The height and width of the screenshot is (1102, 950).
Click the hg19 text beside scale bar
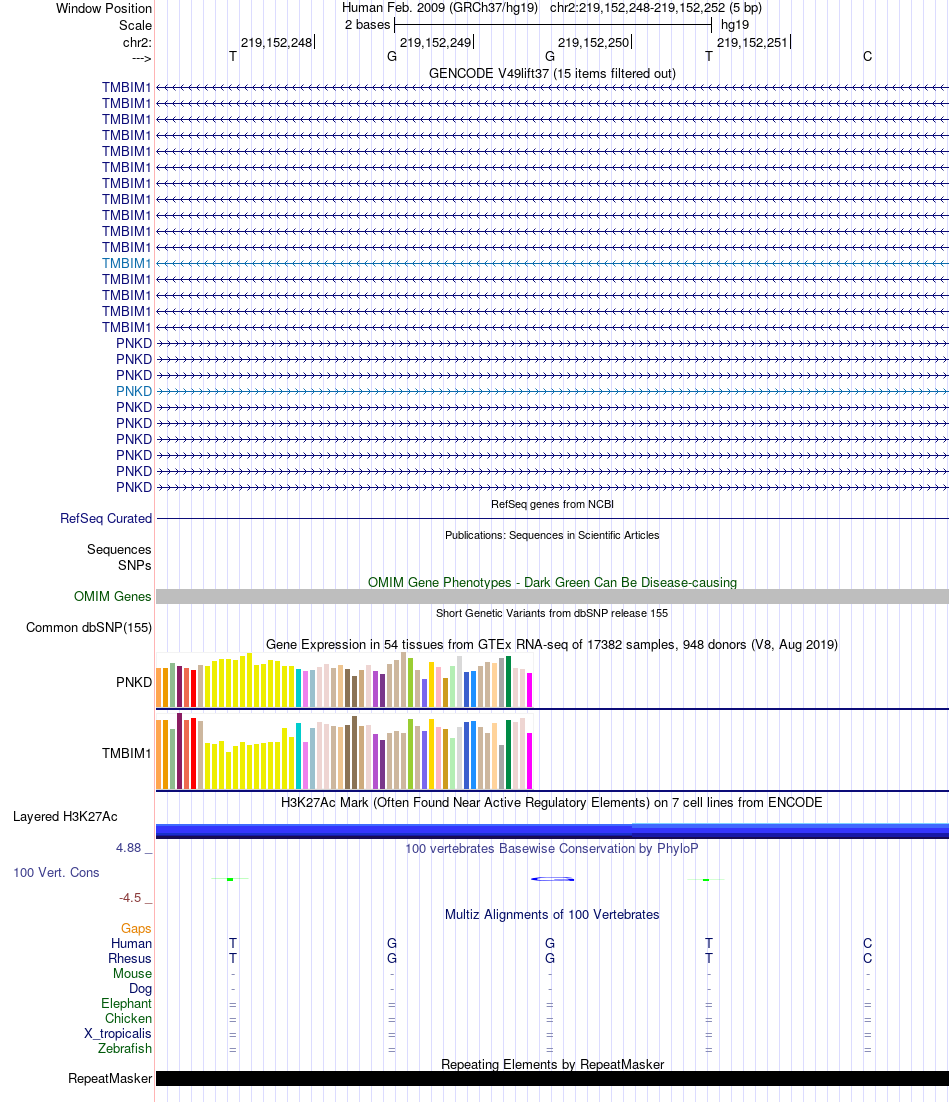(x=735, y=25)
